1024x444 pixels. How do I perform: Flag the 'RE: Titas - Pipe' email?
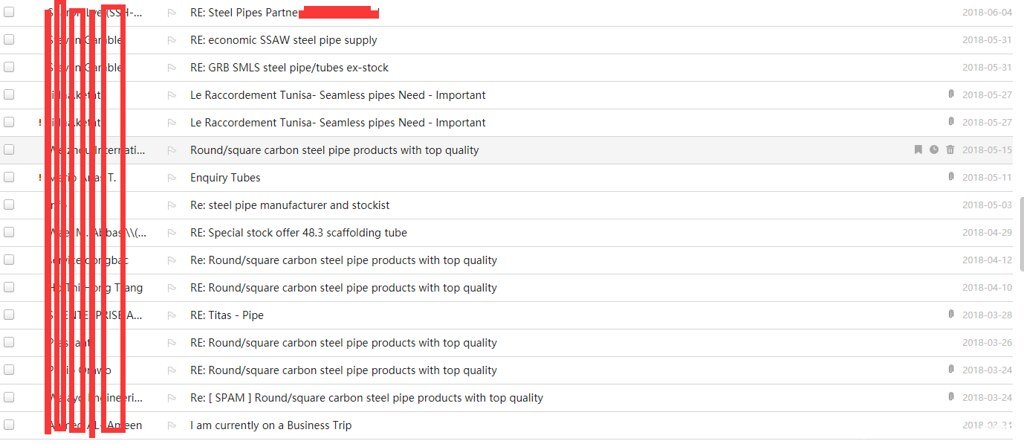click(x=172, y=315)
